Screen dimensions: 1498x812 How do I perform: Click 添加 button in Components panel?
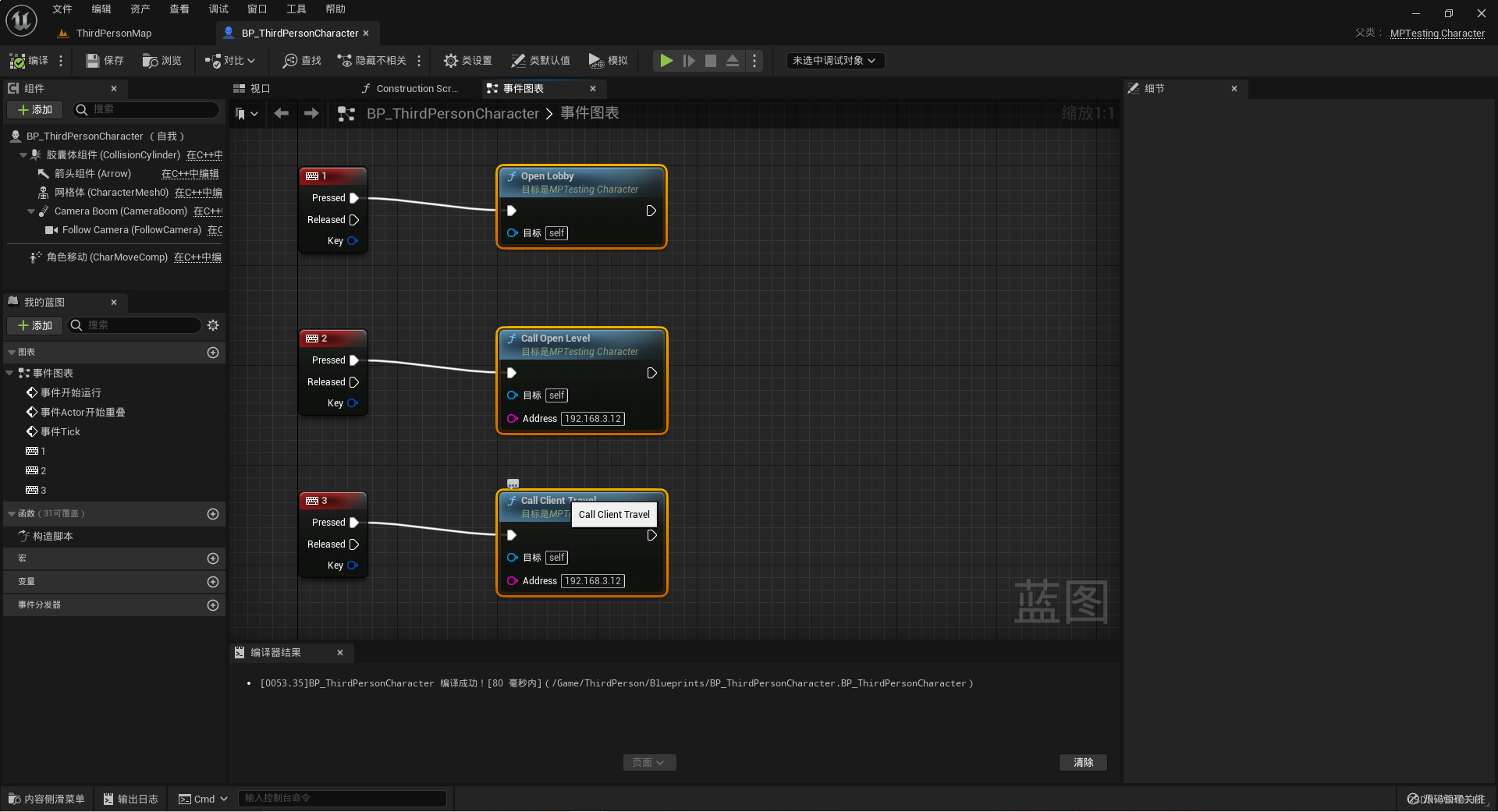pyautogui.click(x=35, y=110)
